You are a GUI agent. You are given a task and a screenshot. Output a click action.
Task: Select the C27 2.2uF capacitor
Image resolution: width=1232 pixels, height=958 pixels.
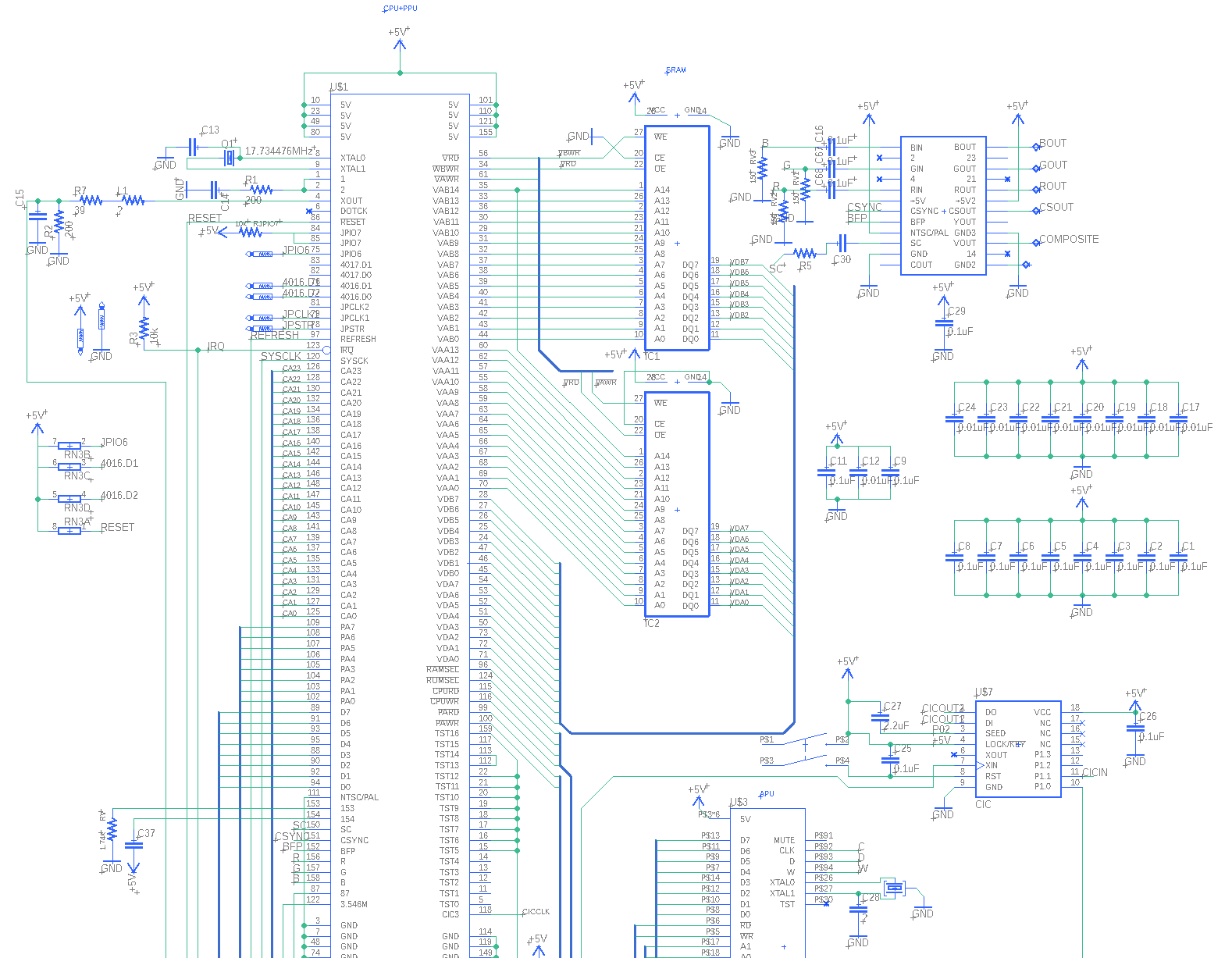(879, 718)
